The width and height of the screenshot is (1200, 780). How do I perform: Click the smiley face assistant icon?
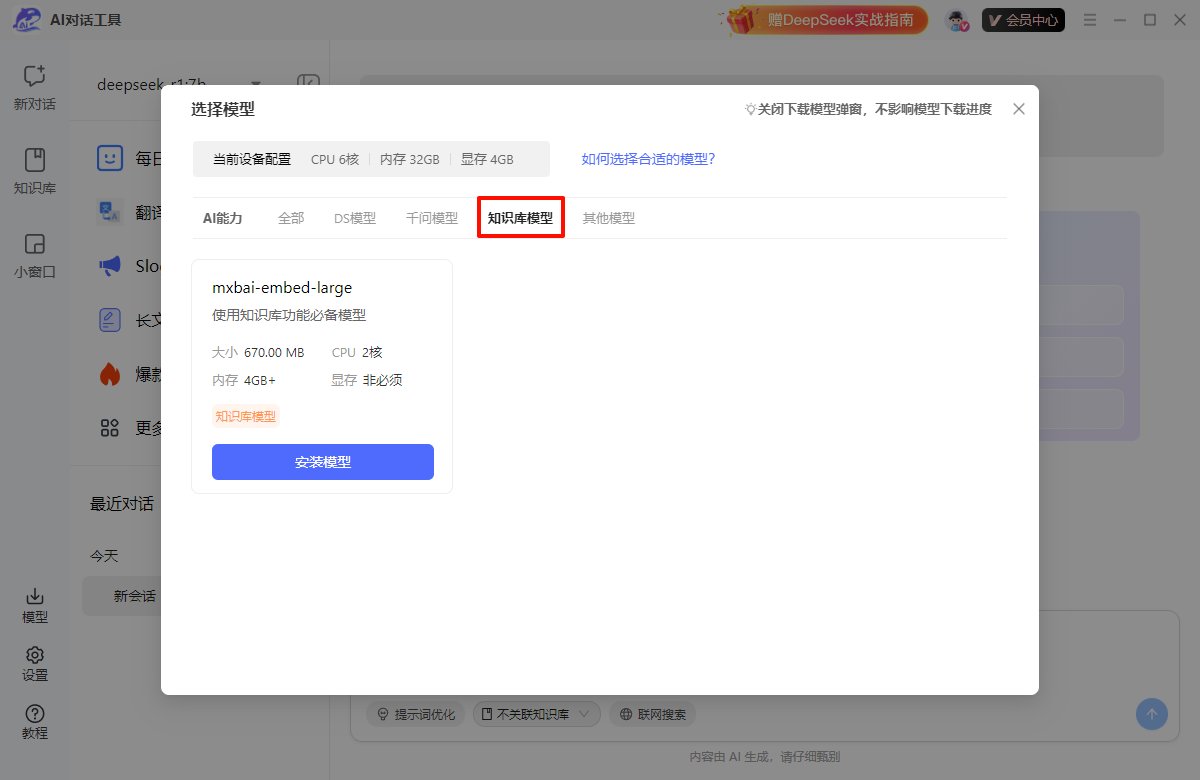pos(110,158)
